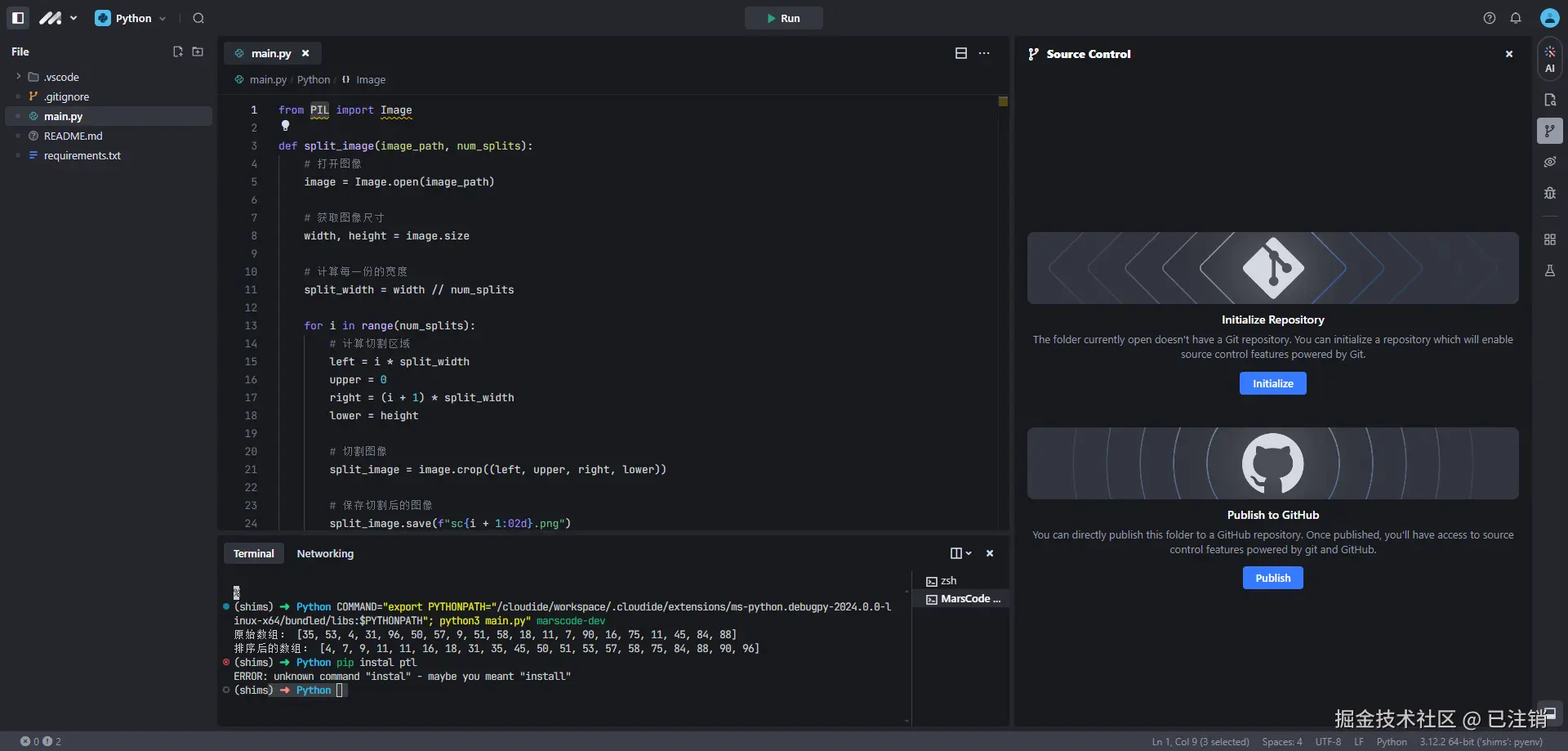Open the notifications bell icon
Image resolution: width=1568 pixels, height=751 pixels.
point(1516,18)
